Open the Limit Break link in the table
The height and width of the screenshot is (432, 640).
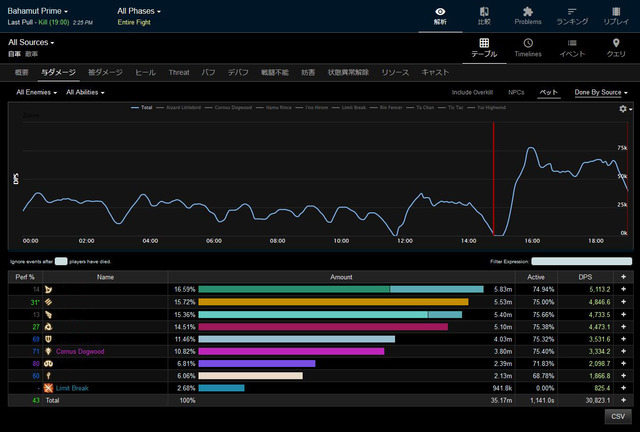click(72, 388)
